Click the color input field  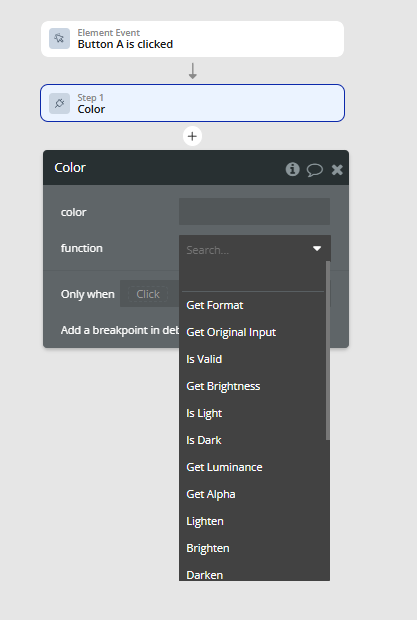coord(254,212)
